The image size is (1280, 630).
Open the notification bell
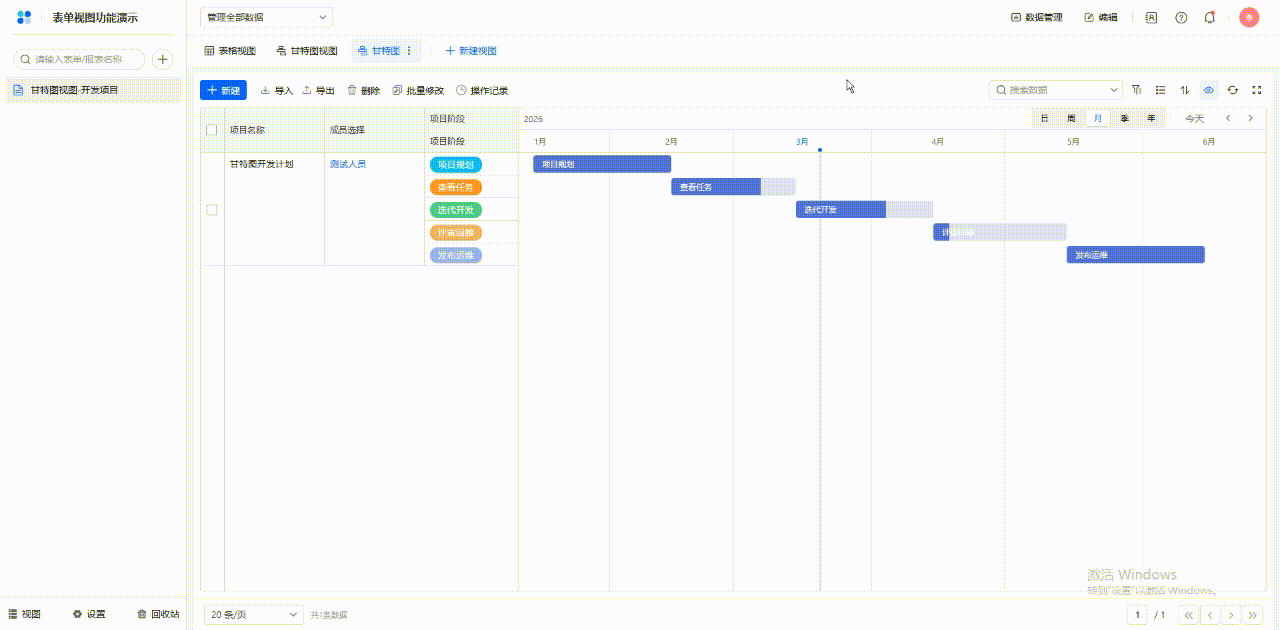click(1210, 17)
